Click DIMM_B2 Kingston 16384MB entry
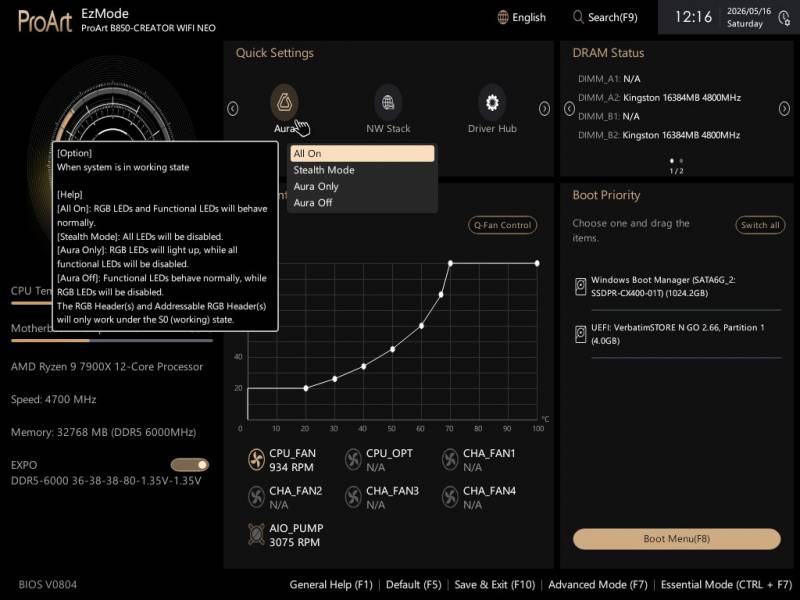 [x=659, y=135]
